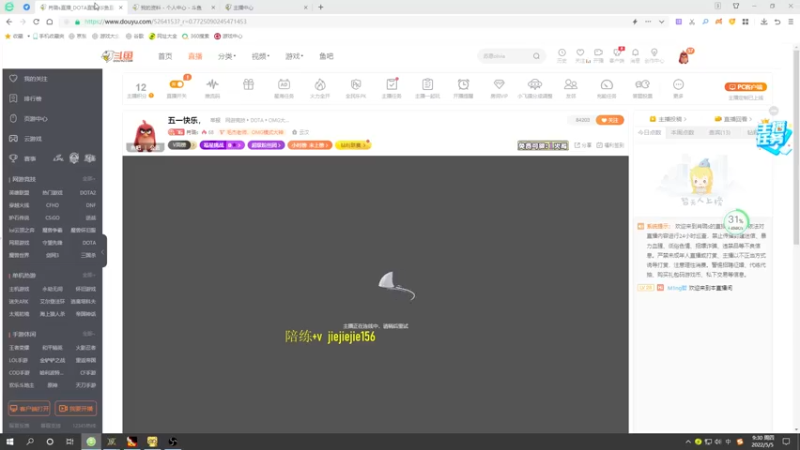Open the Windows Start menu
The width and height of the screenshot is (800, 450).
[10, 442]
